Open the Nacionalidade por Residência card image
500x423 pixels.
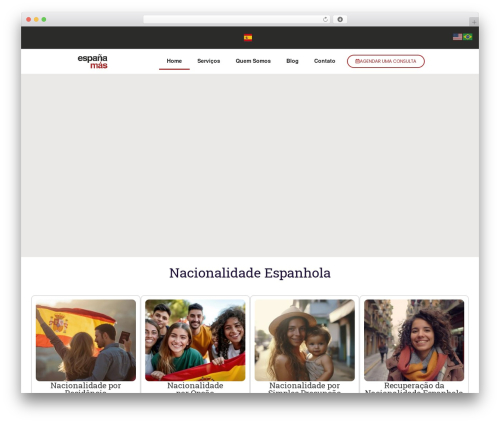pyautogui.click(x=86, y=340)
